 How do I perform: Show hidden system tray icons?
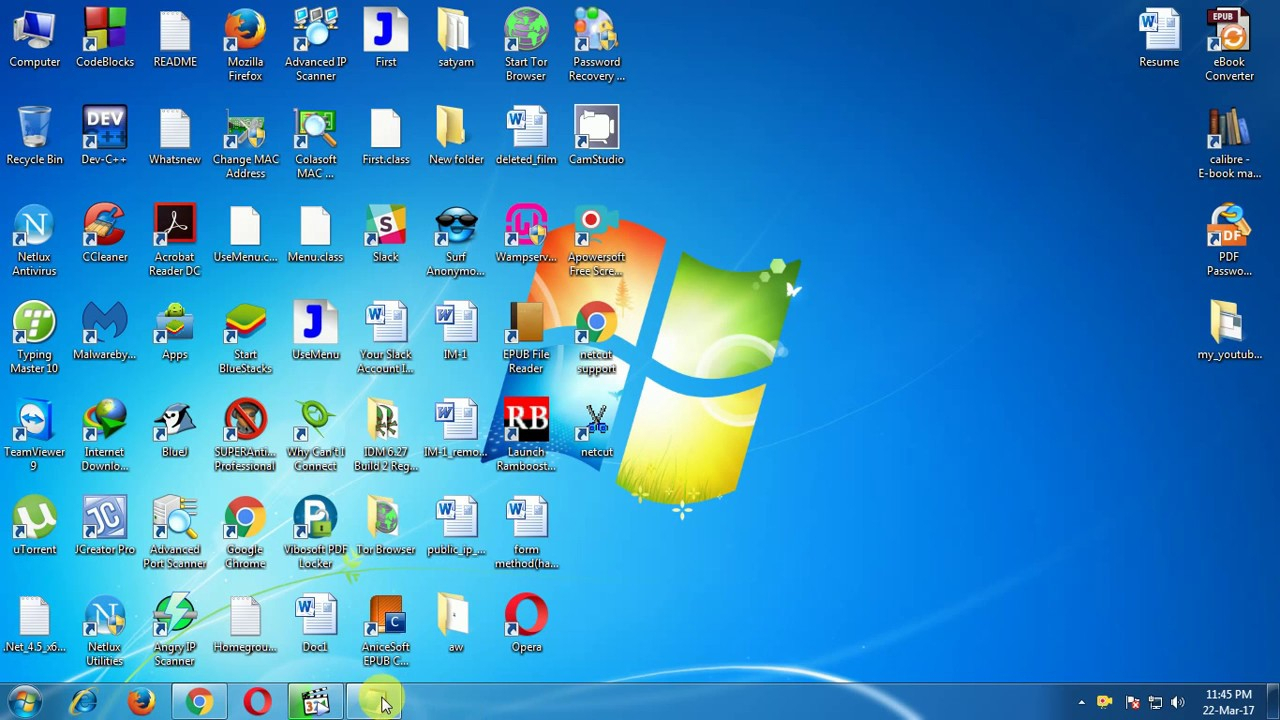[1081, 703]
